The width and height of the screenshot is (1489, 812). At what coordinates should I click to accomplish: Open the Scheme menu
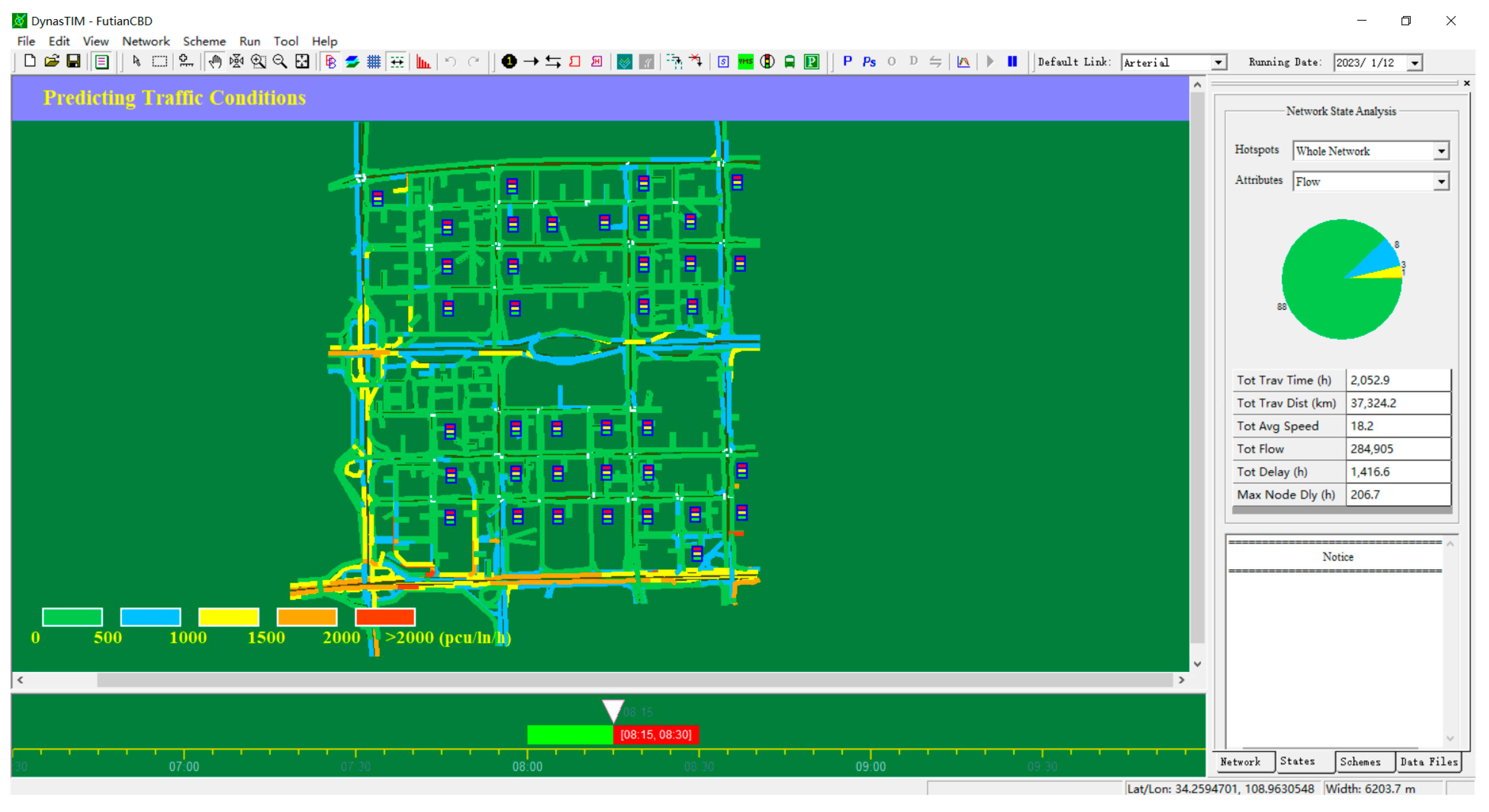(204, 41)
